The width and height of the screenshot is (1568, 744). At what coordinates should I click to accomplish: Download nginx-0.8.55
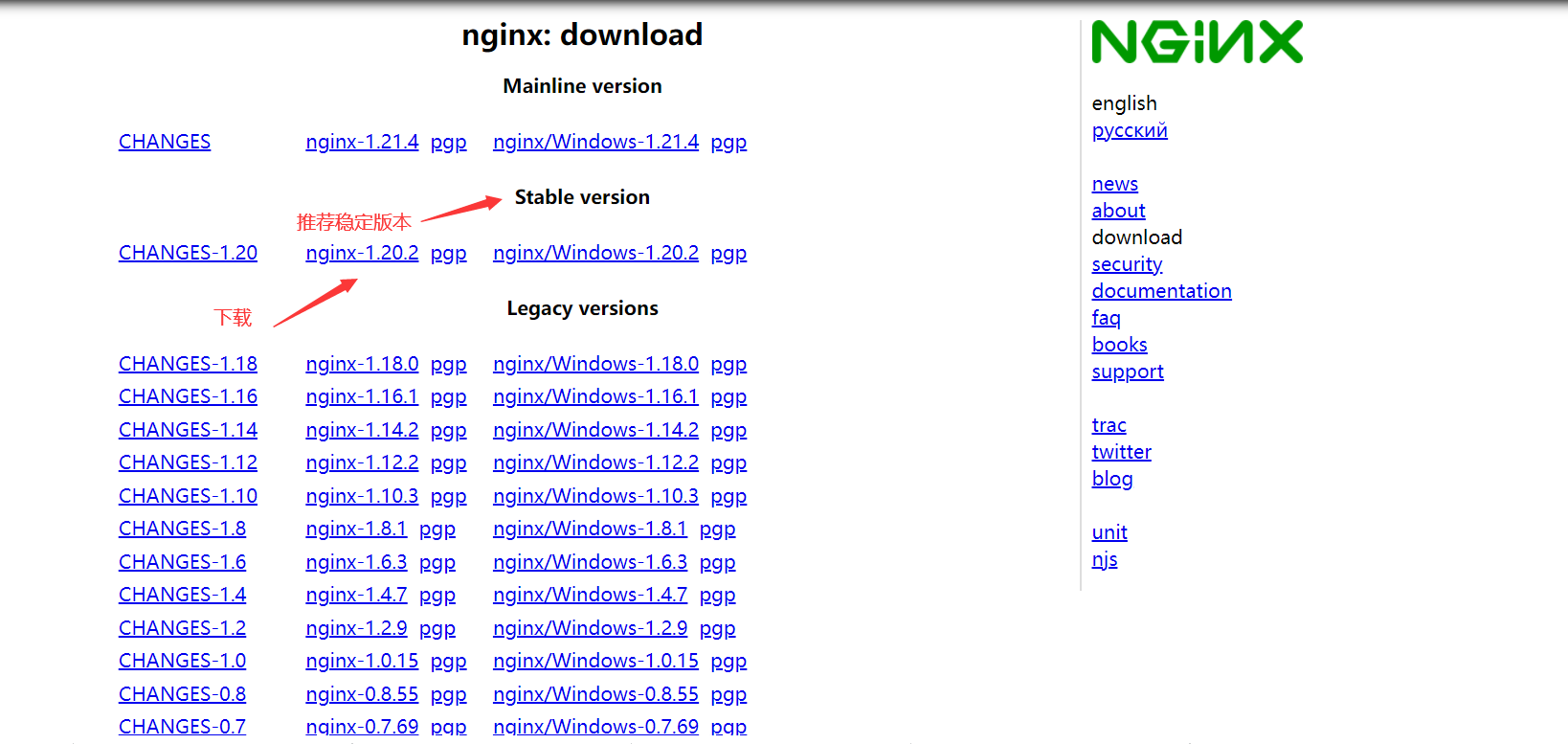pyautogui.click(x=362, y=694)
